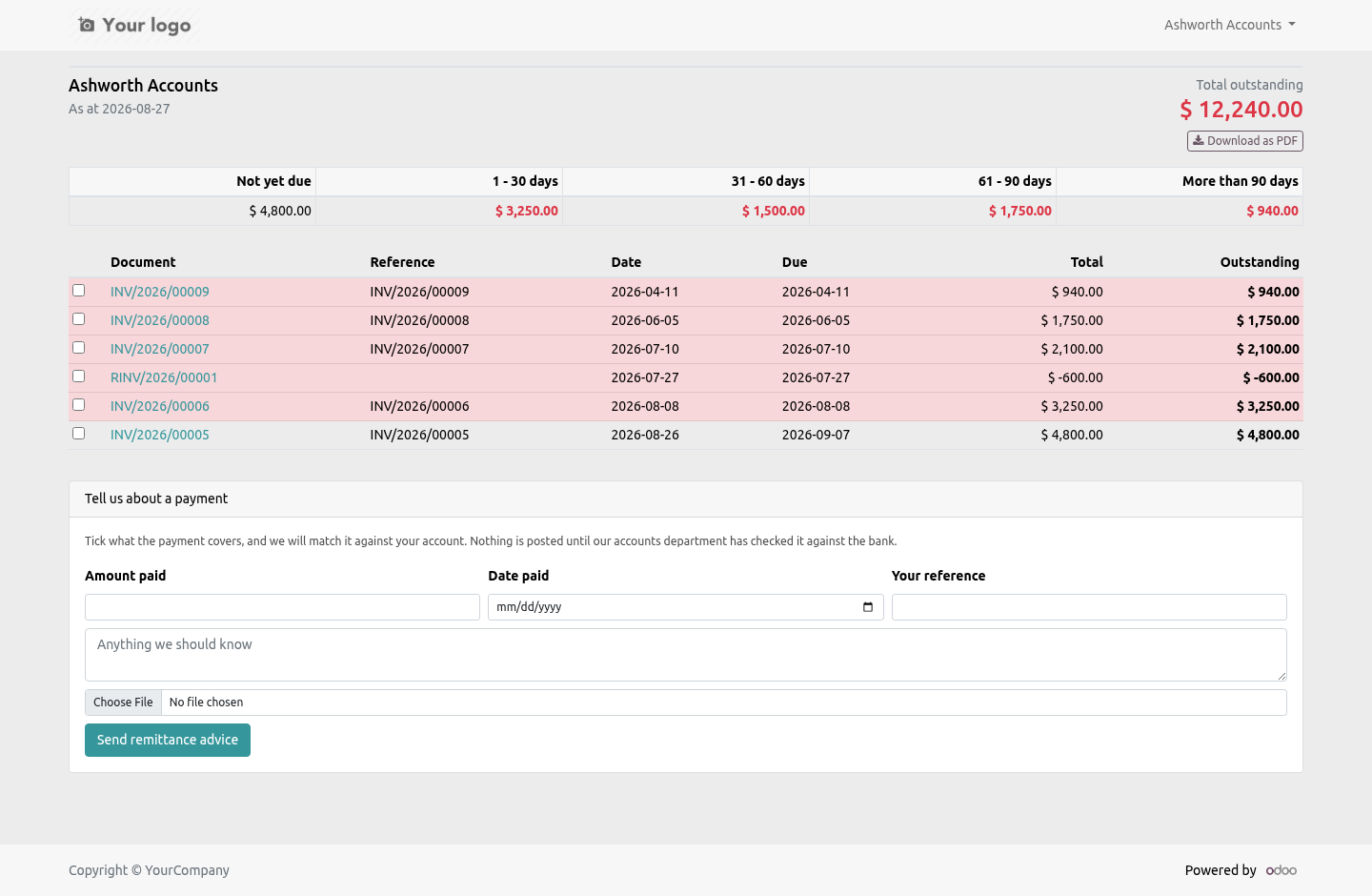The height and width of the screenshot is (896, 1372).
Task: Click the total outstanding $ 12,240.00
Action: [1241, 110]
